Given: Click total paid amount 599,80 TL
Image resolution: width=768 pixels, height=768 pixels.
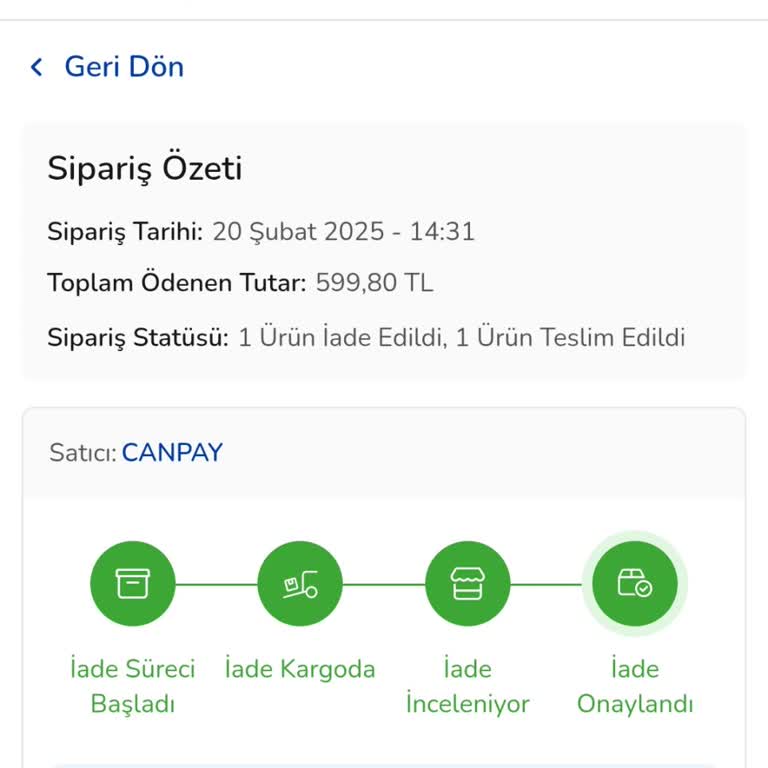Looking at the screenshot, I should tap(375, 283).
